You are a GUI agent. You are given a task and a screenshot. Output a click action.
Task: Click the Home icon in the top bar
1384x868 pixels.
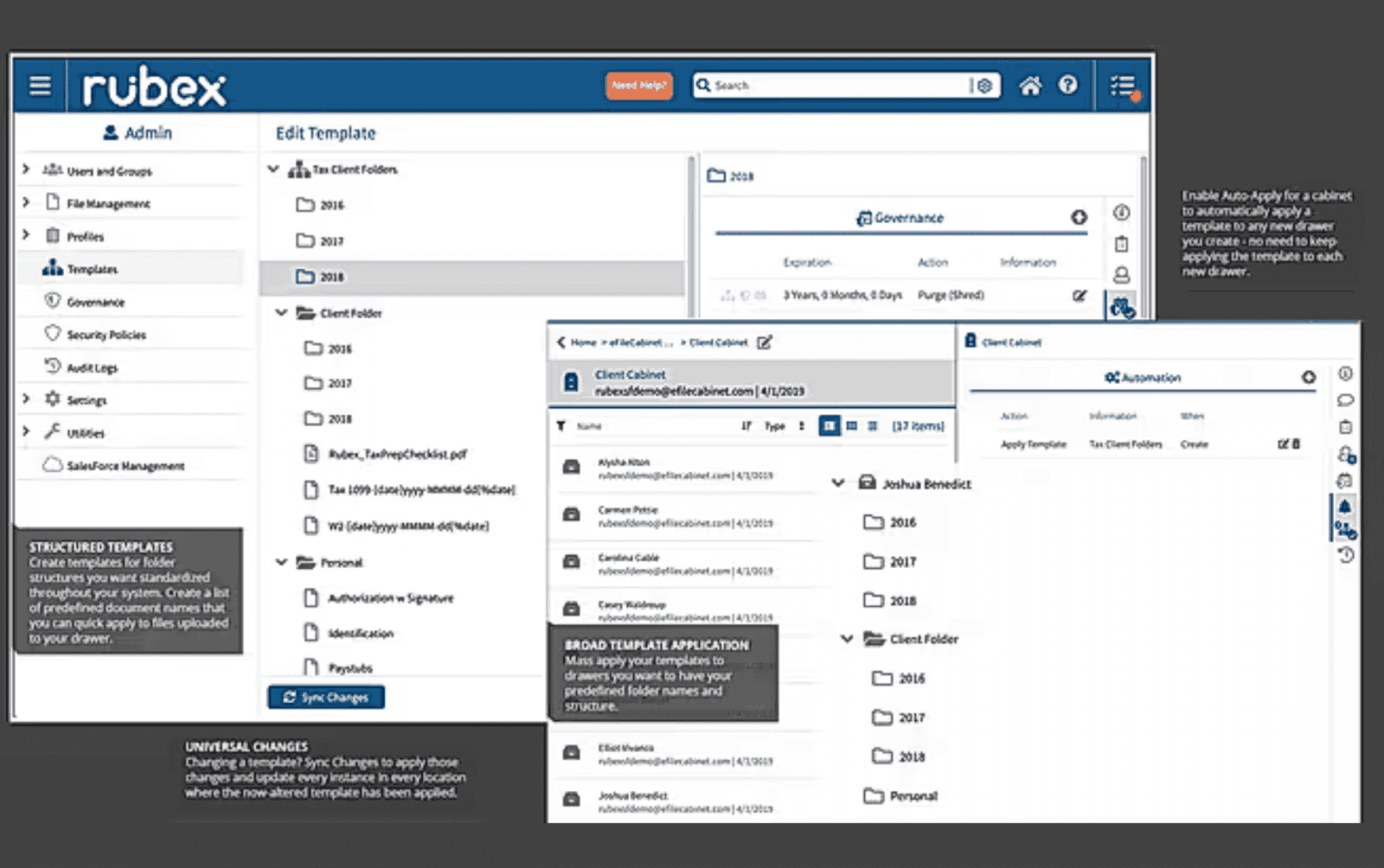pos(1029,85)
